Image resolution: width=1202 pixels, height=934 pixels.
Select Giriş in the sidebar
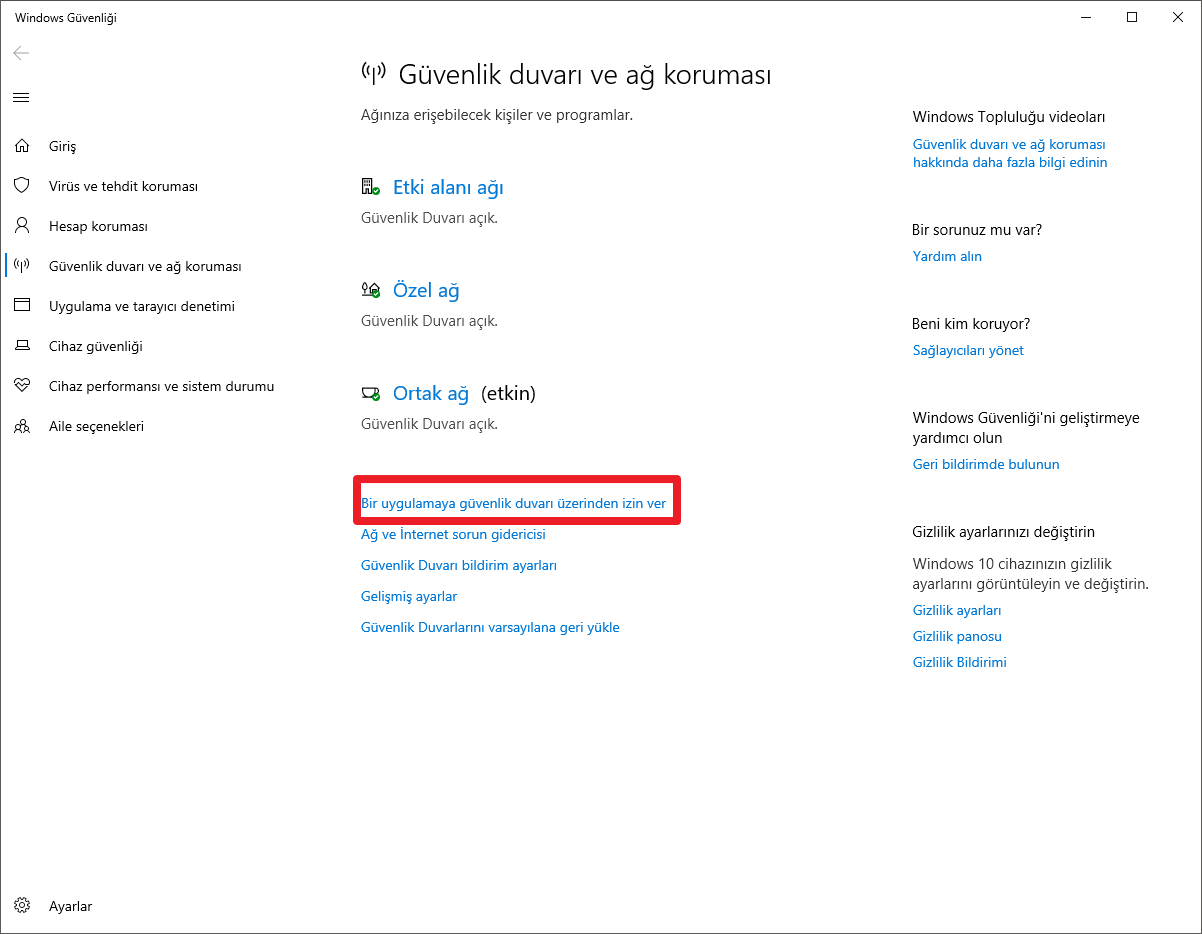(62, 146)
